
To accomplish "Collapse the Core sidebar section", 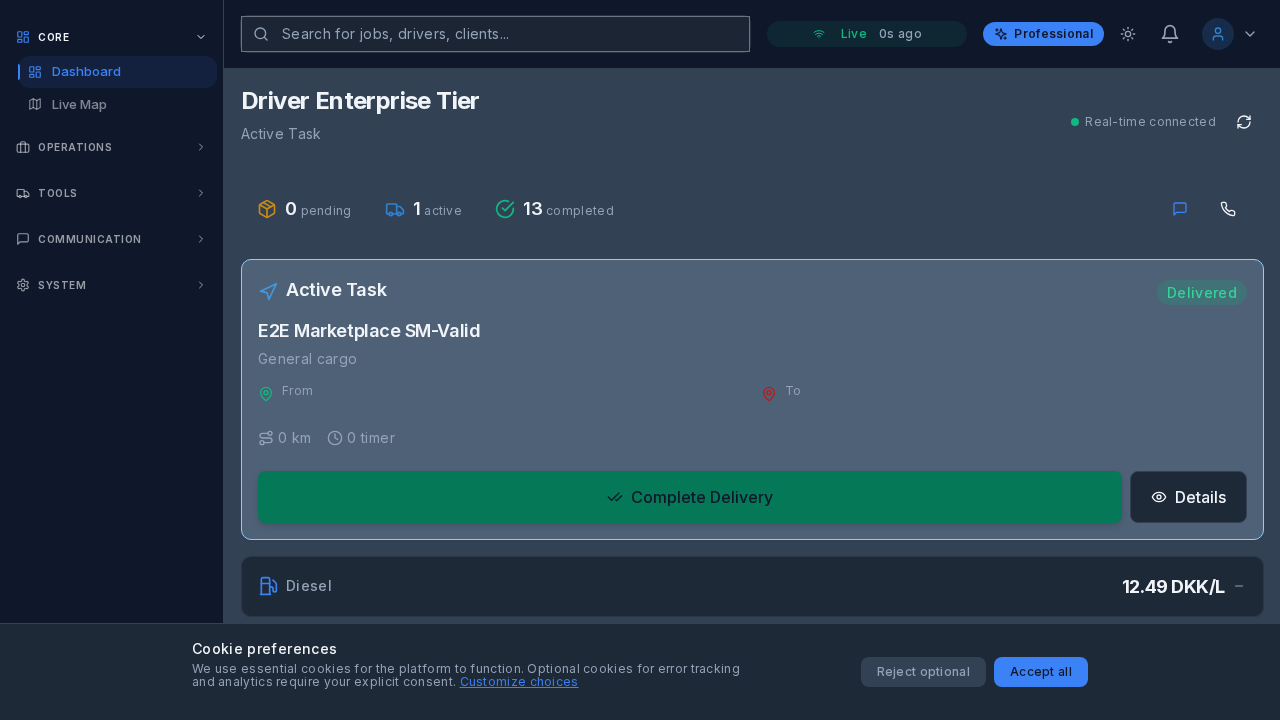I will tap(201, 37).
